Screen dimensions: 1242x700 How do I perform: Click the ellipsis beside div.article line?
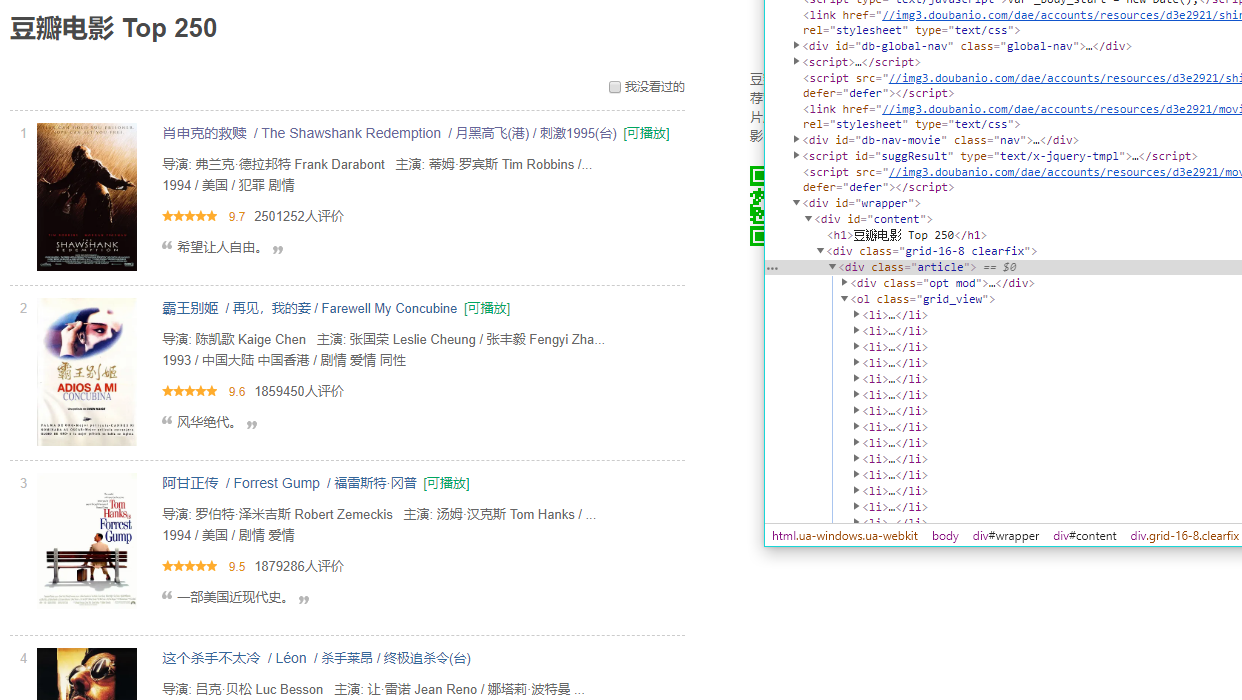[x=772, y=268]
